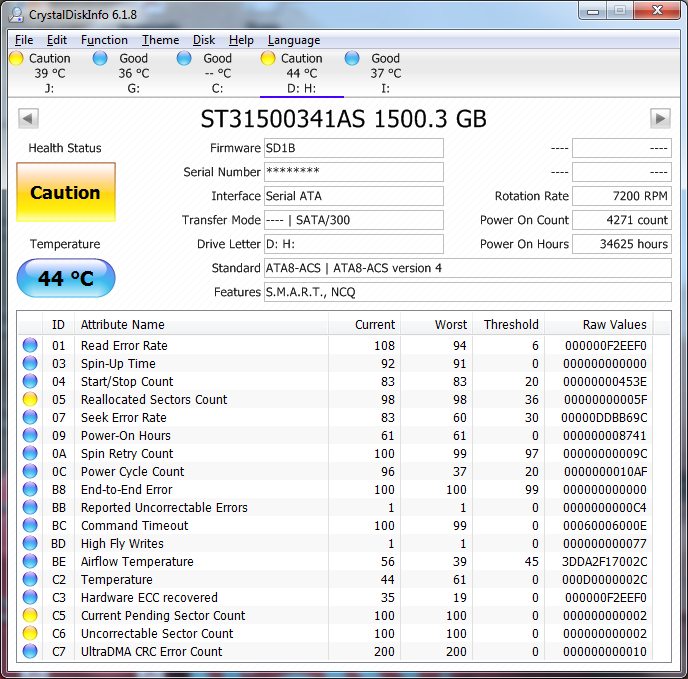Click raw value 3DDA2F17002C
The height and width of the screenshot is (679, 688).
point(604,561)
